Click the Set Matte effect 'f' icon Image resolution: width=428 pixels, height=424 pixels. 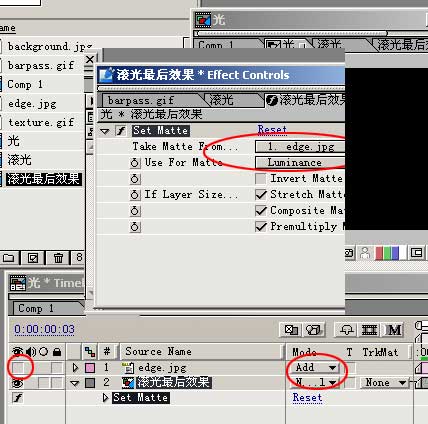[121, 131]
